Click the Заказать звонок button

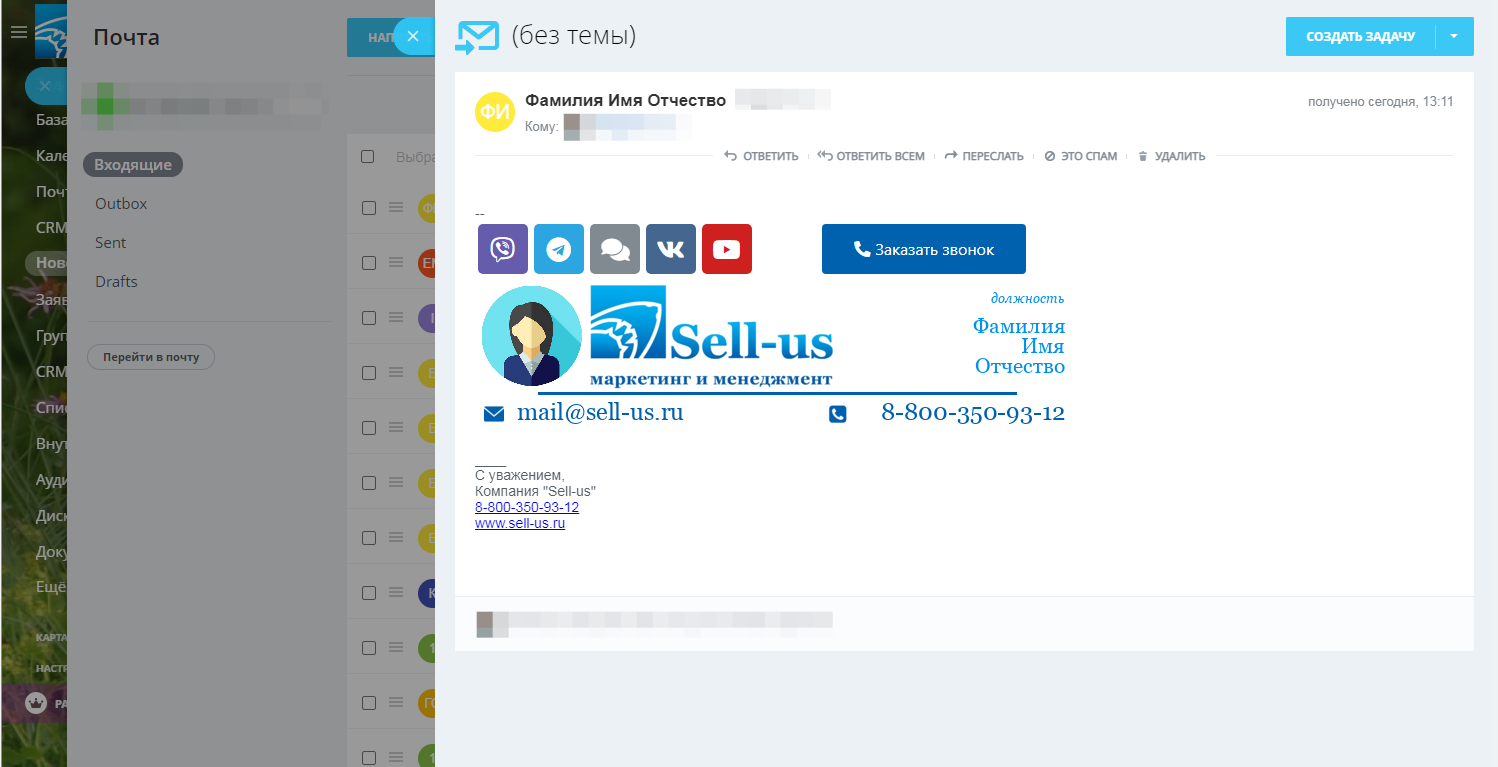click(x=924, y=249)
